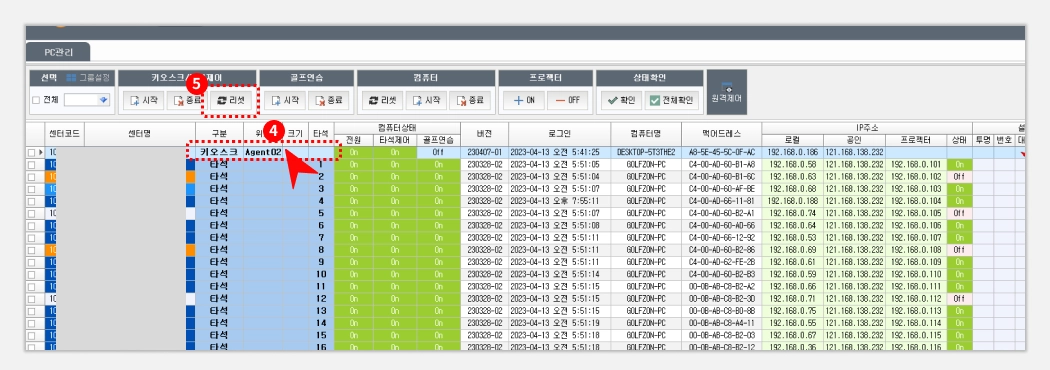Screen dimensions: 1050x370
Task: Click the 확인 status check button
Action: 621,101
